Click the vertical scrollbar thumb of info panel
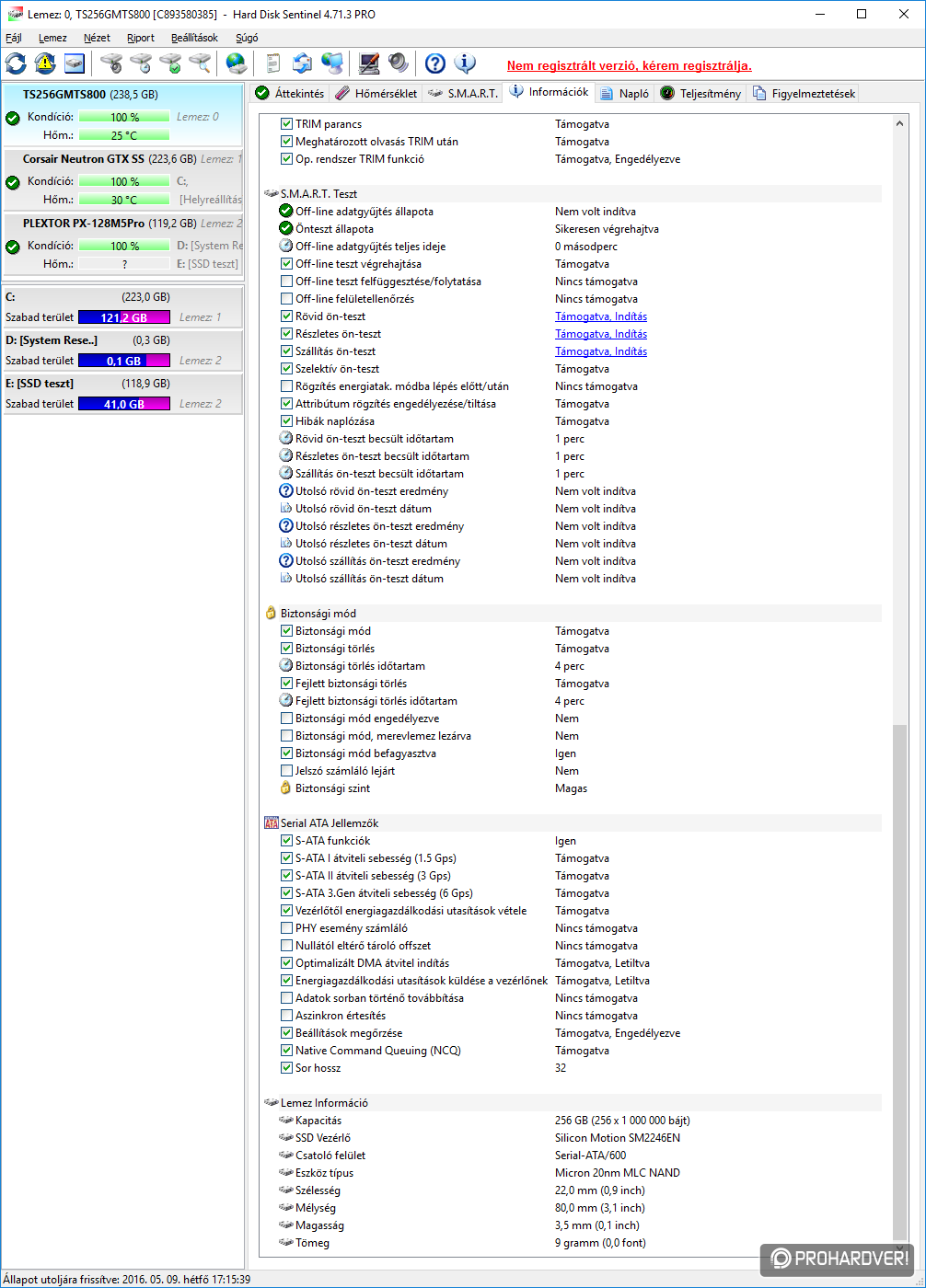The height and width of the screenshot is (1288, 926). tap(899, 981)
